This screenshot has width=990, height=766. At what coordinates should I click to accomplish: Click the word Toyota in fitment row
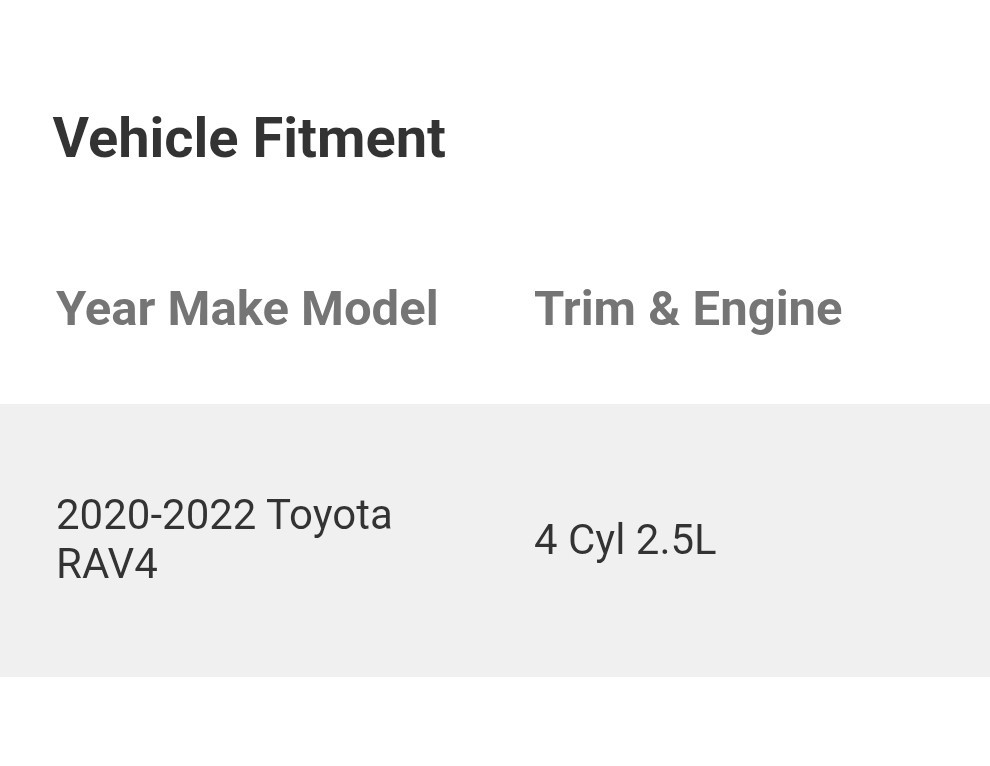(x=329, y=516)
